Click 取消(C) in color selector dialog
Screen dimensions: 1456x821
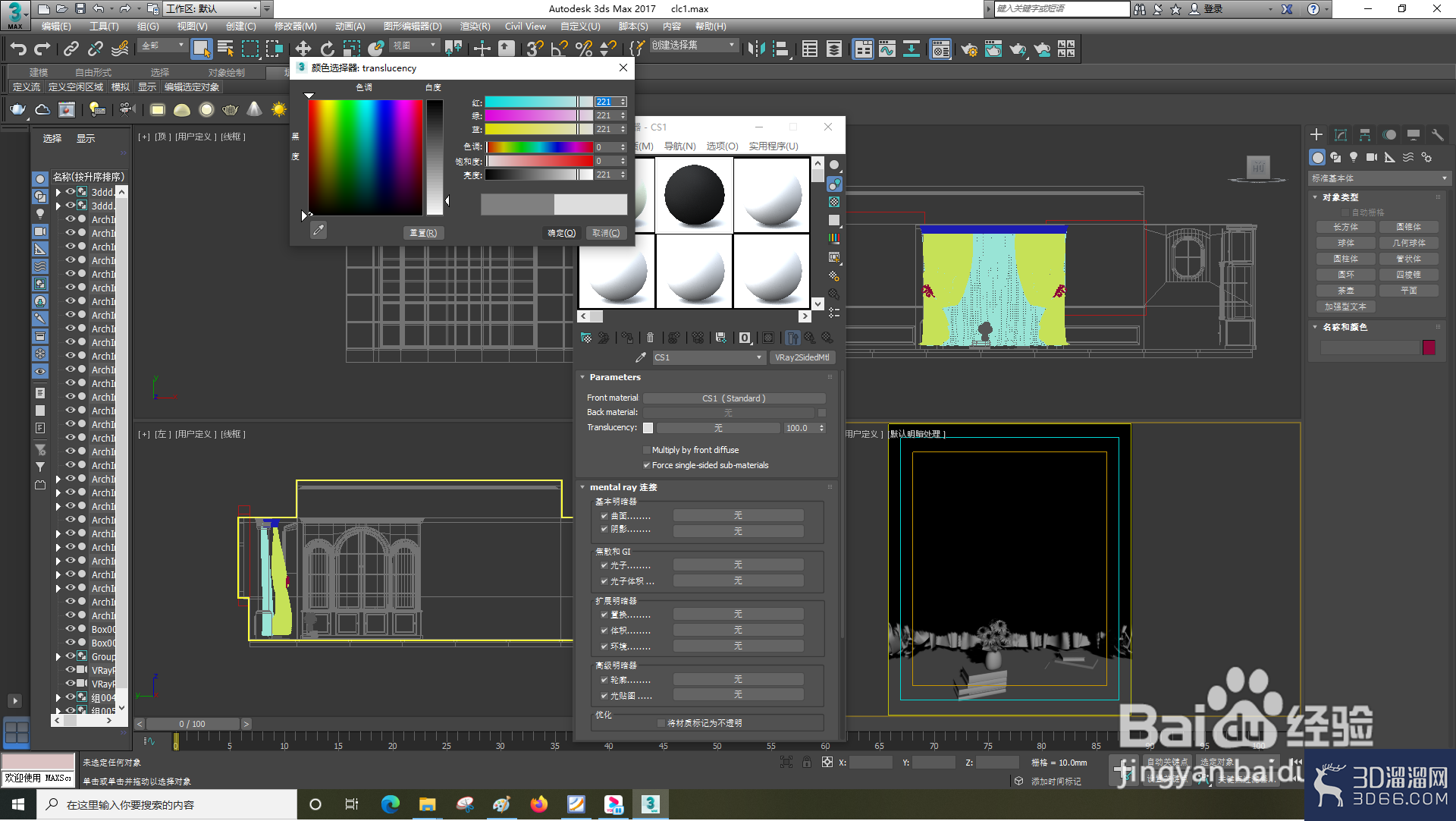[x=606, y=233]
